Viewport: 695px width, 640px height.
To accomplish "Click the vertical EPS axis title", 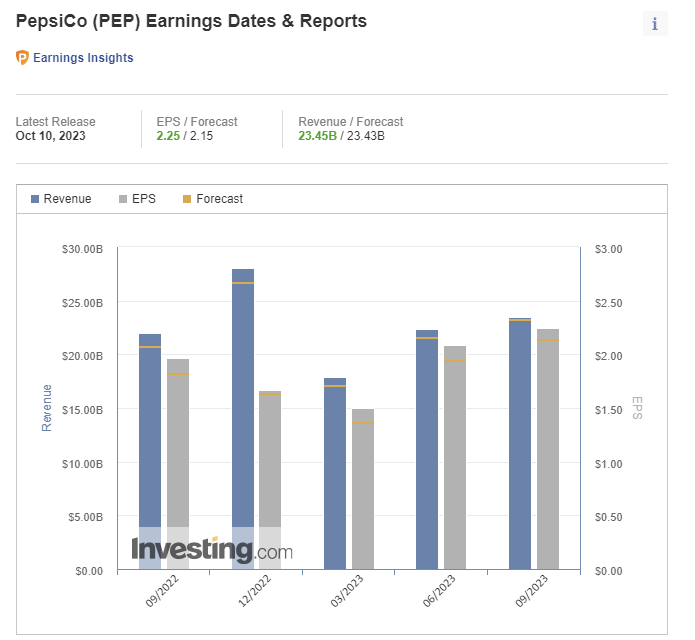I will tap(637, 408).
